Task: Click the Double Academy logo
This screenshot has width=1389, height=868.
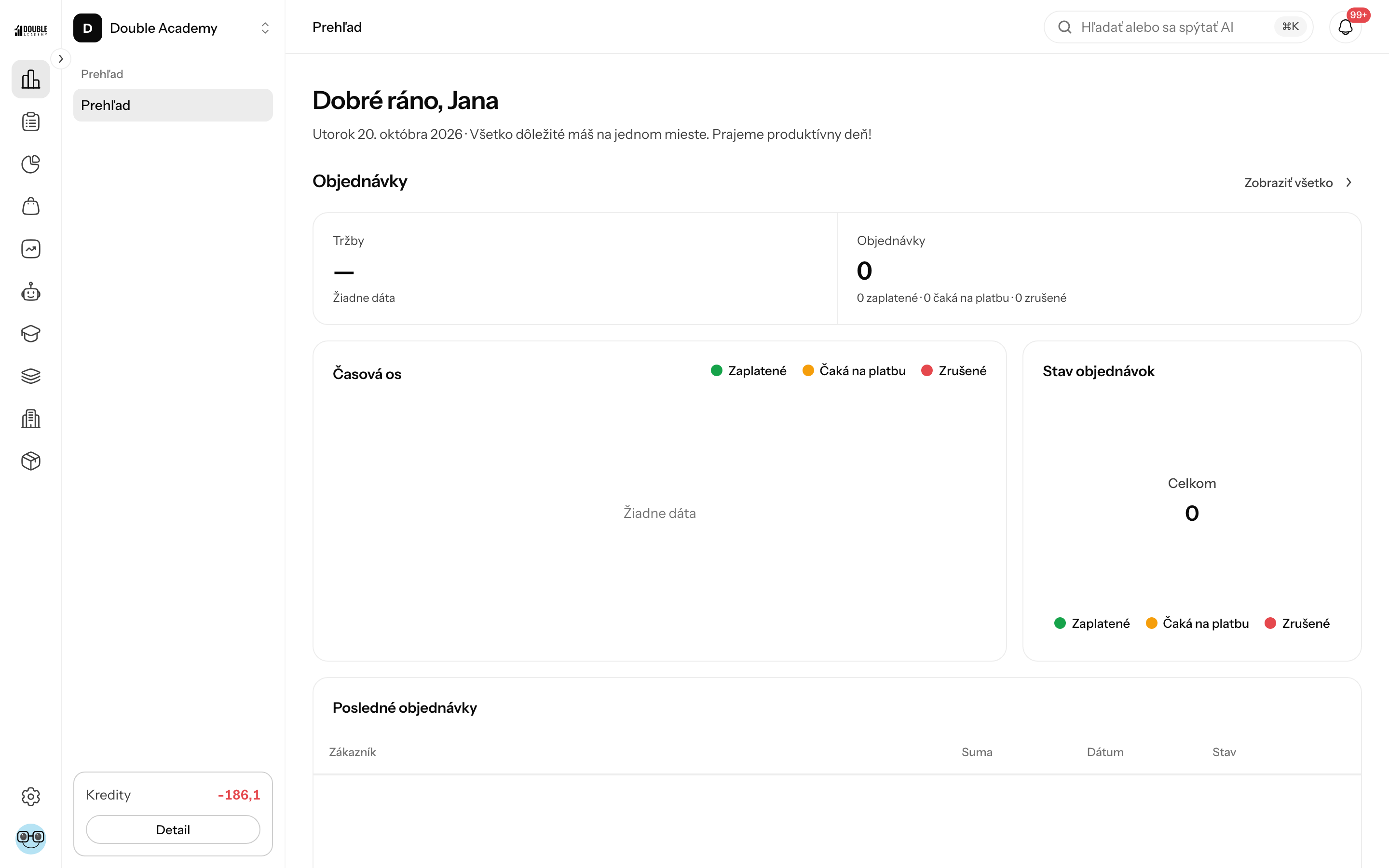Action: coord(30,30)
